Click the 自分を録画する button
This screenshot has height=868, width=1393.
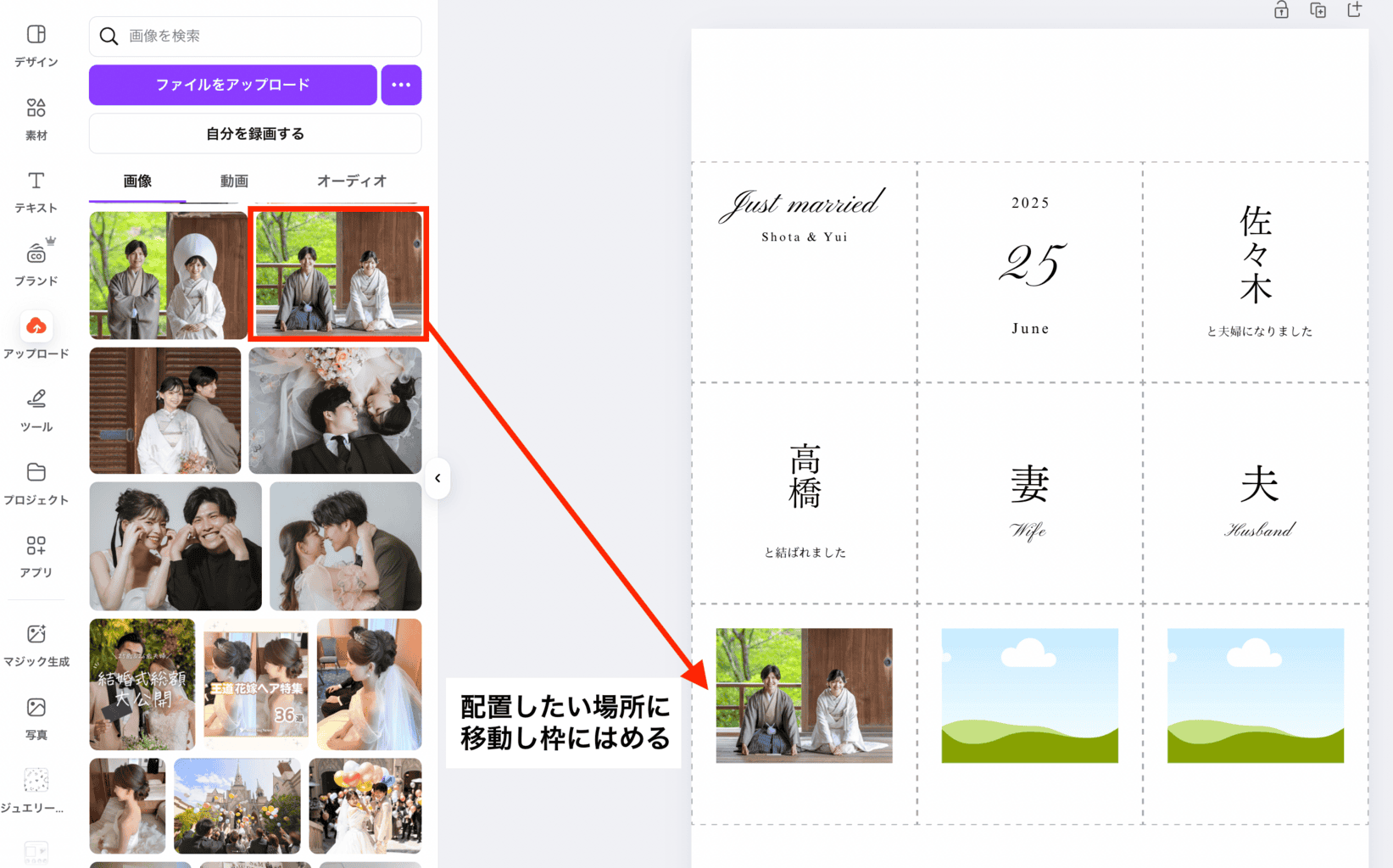tap(254, 134)
